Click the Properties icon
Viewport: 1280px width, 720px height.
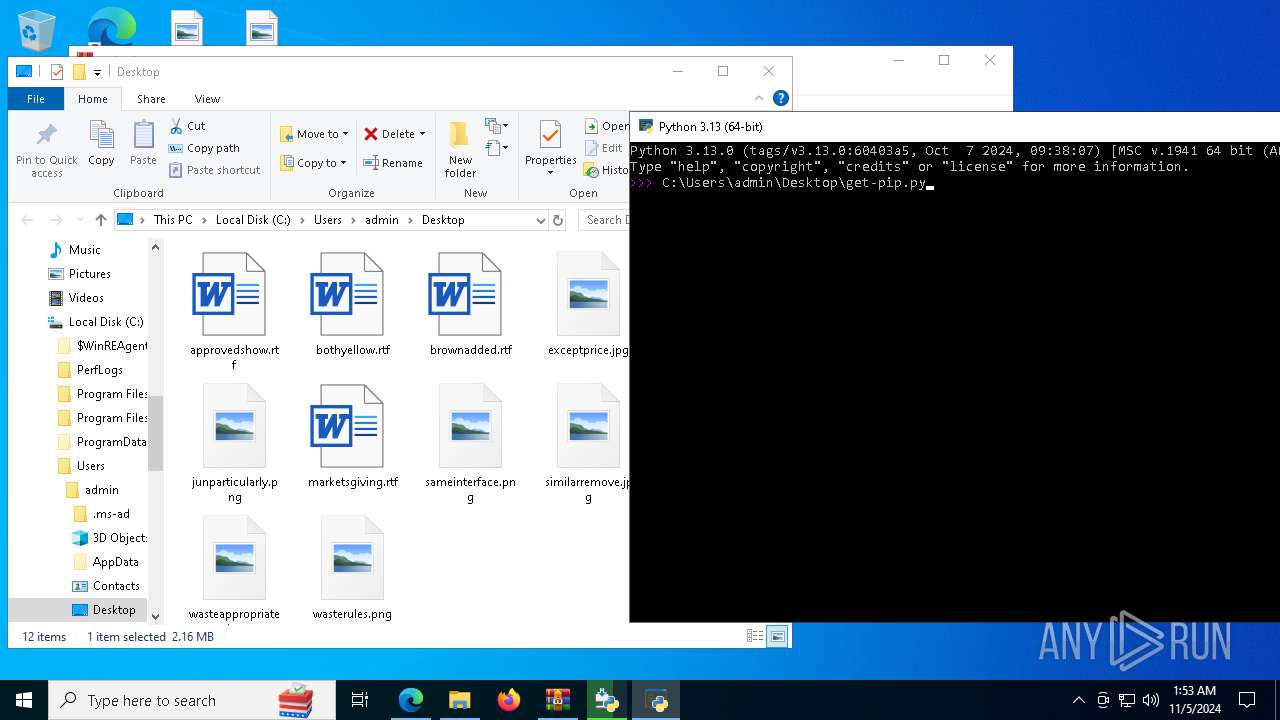(x=550, y=135)
